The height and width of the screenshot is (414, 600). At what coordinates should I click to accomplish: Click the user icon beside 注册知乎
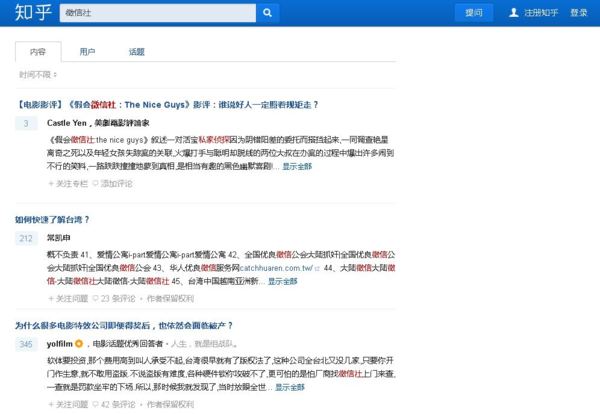[514, 13]
